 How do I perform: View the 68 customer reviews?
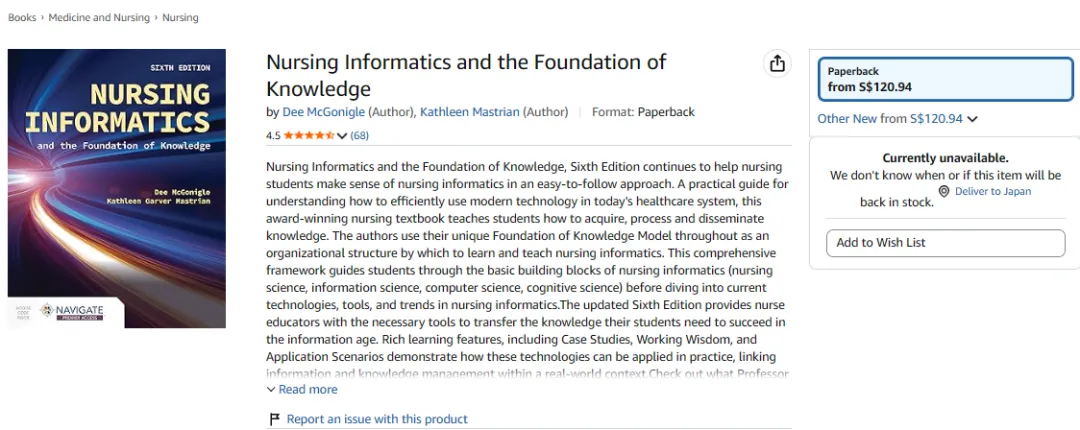360,136
